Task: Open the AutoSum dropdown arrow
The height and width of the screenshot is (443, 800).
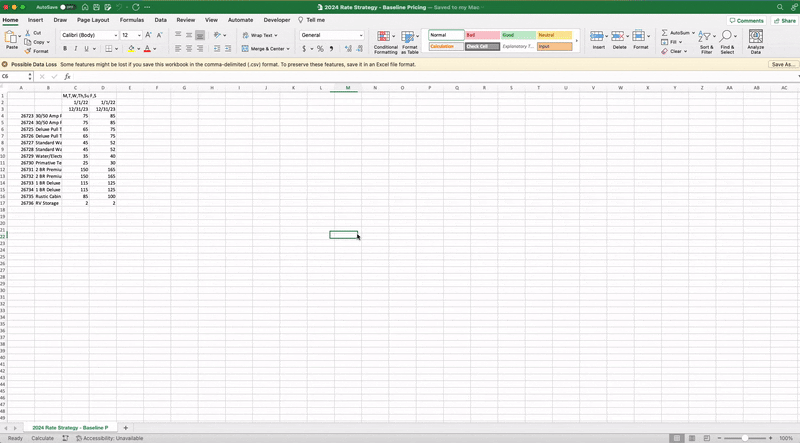Action: point(694,32)
